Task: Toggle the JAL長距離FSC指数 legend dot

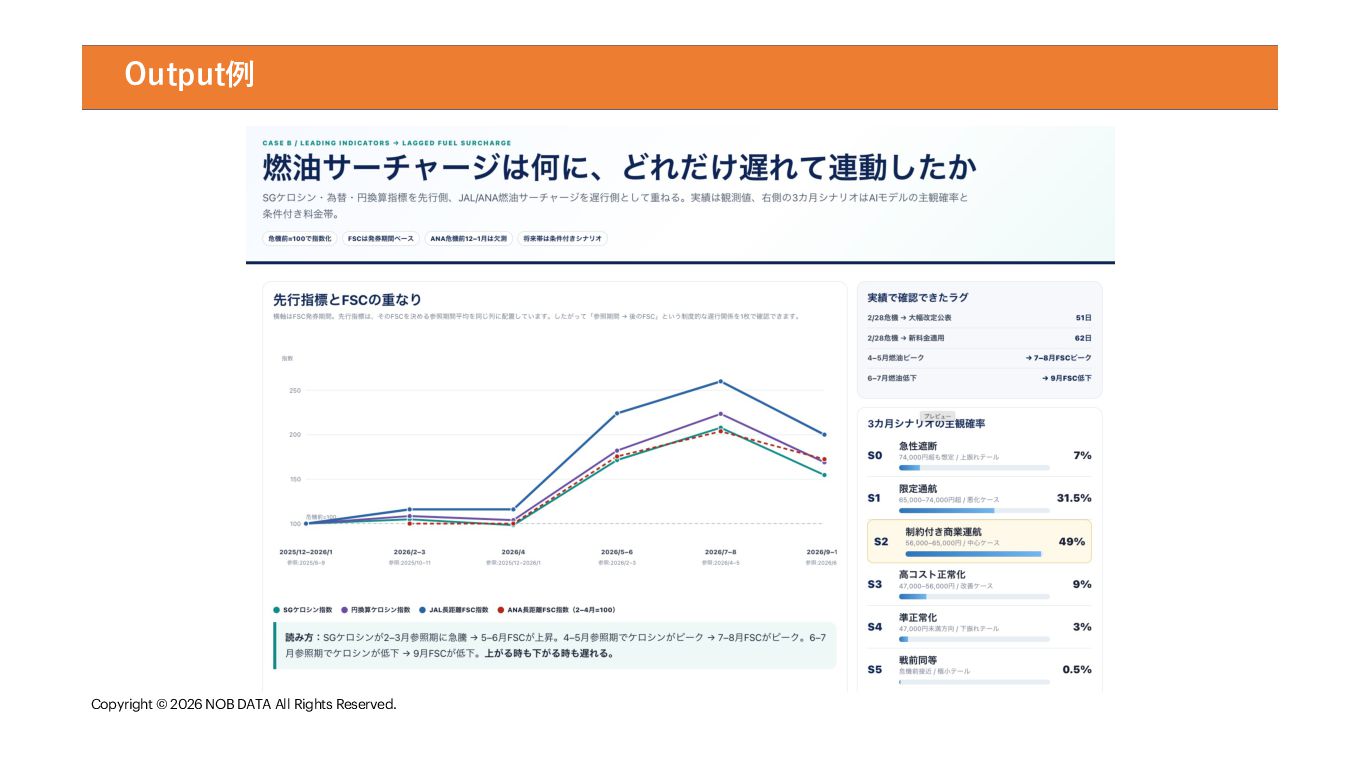Action: 422,609
